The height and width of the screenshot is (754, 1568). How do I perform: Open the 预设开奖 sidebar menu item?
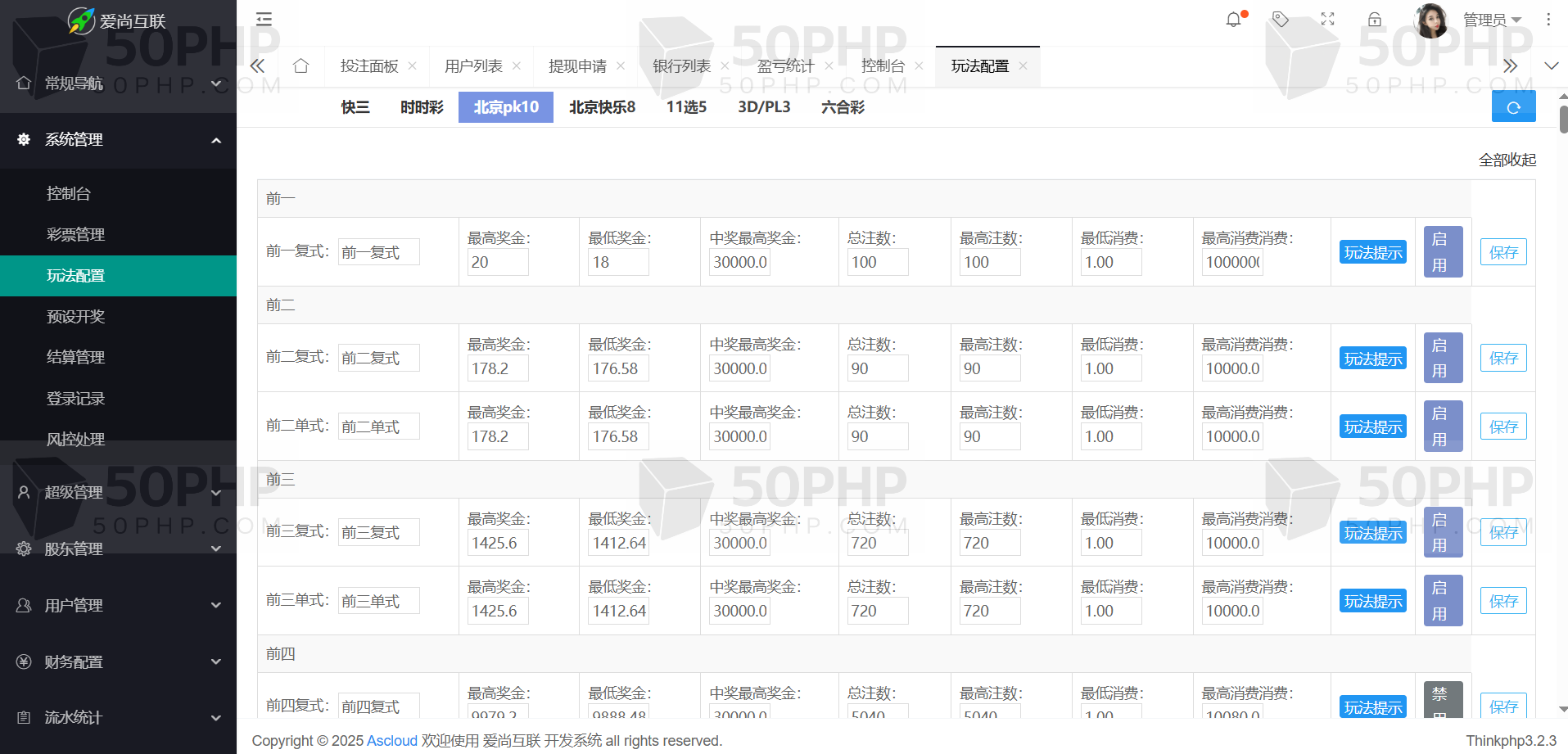76,317
